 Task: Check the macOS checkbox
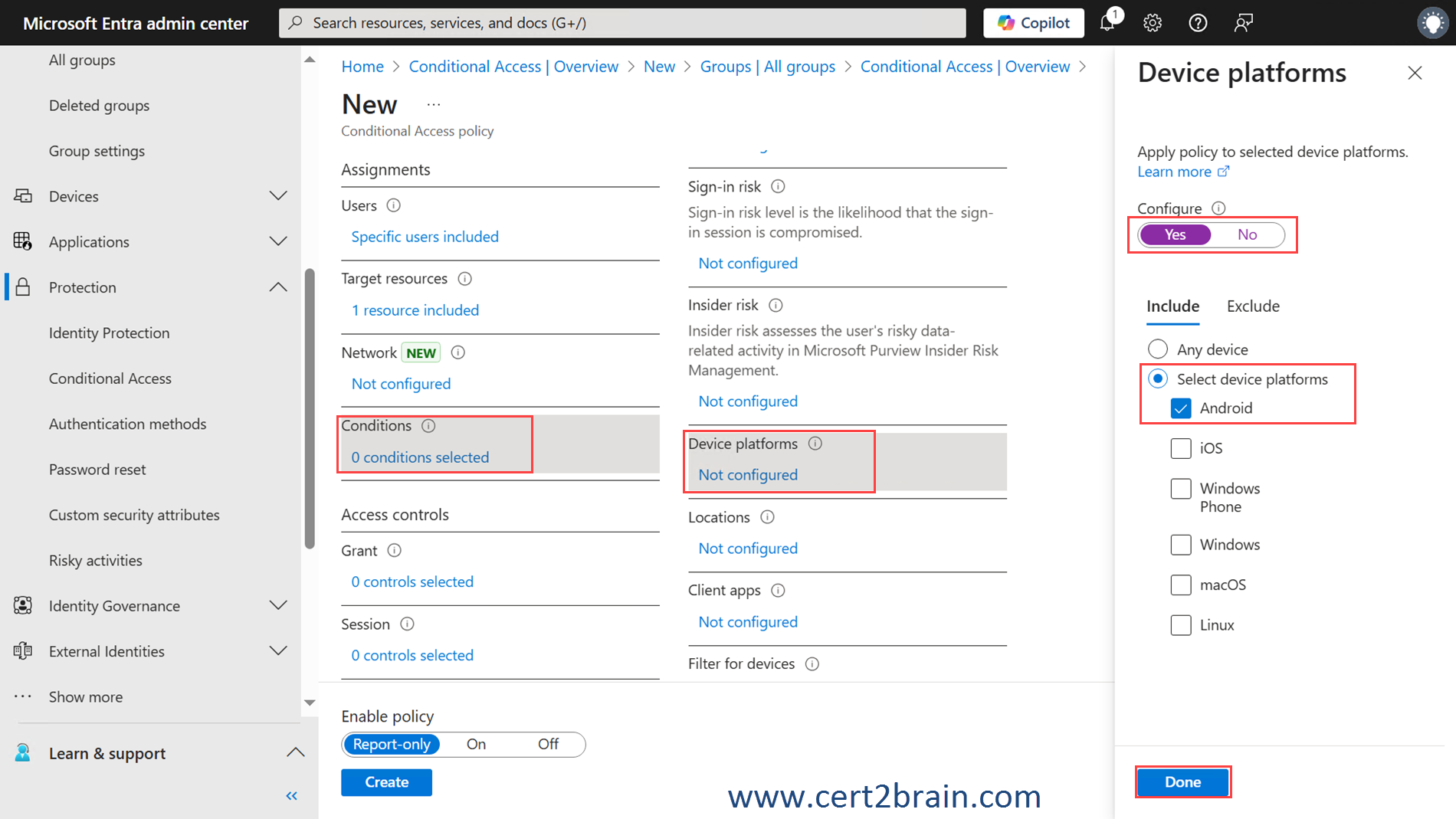pos(1181,585)
